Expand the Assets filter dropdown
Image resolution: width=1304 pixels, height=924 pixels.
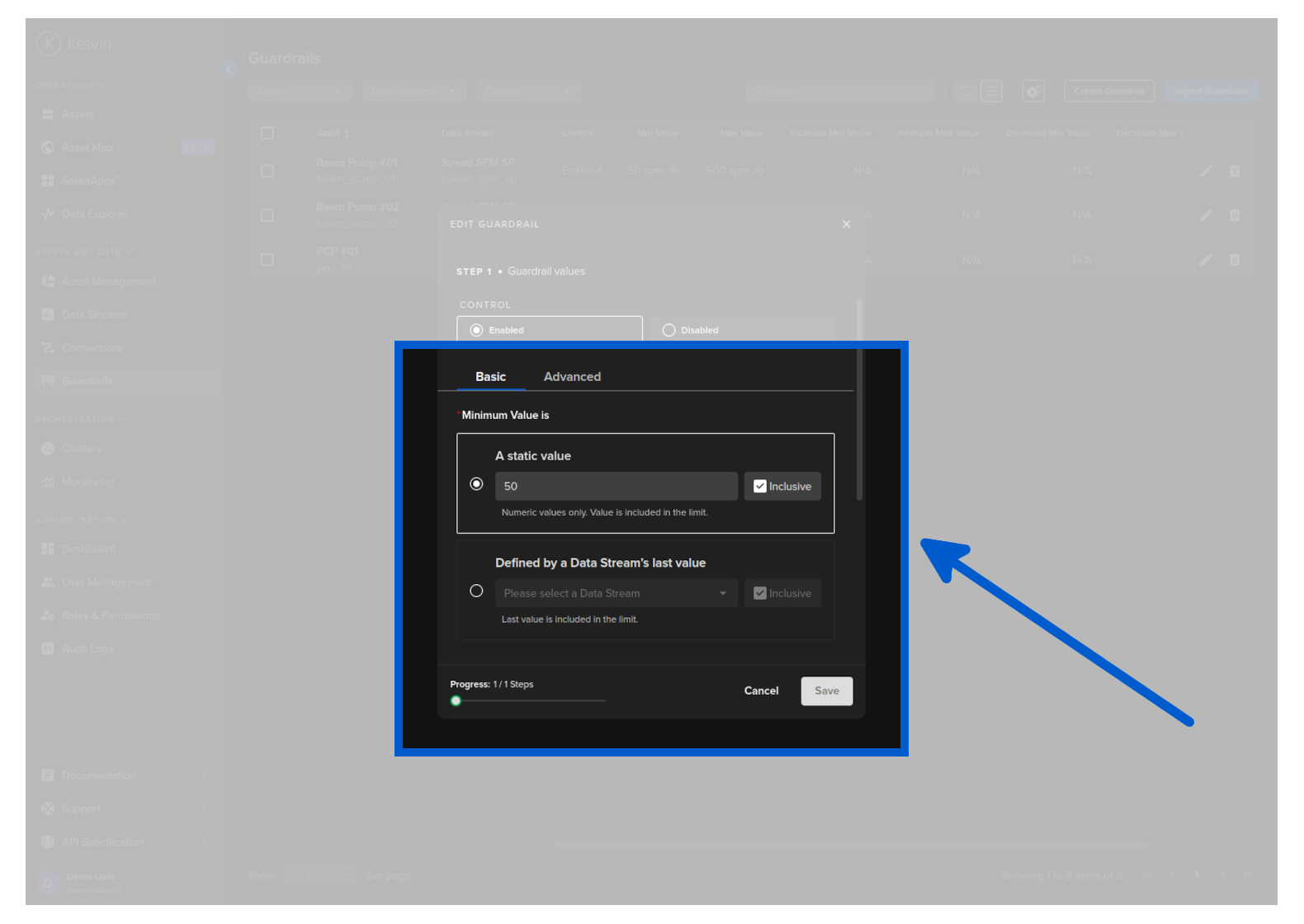point(300,92)
